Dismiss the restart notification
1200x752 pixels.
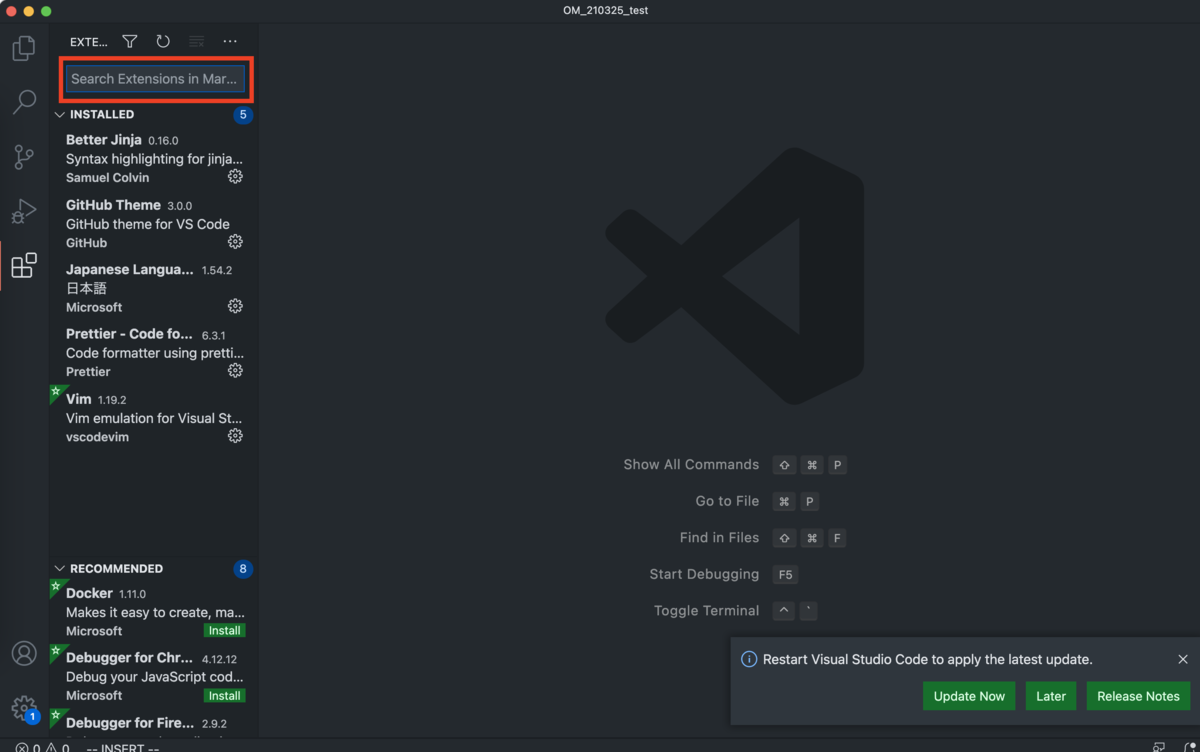[x=1183, y=659]
